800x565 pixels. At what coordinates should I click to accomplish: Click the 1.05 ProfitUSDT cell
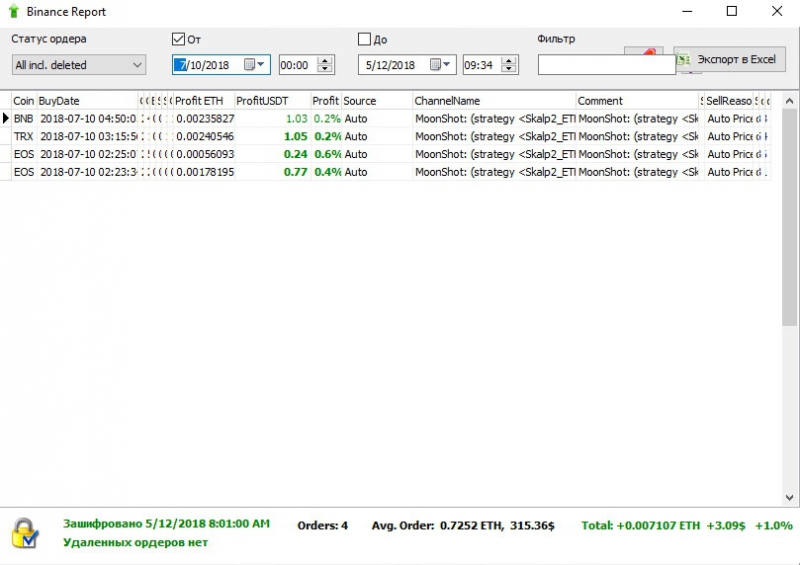click(273, 136)
